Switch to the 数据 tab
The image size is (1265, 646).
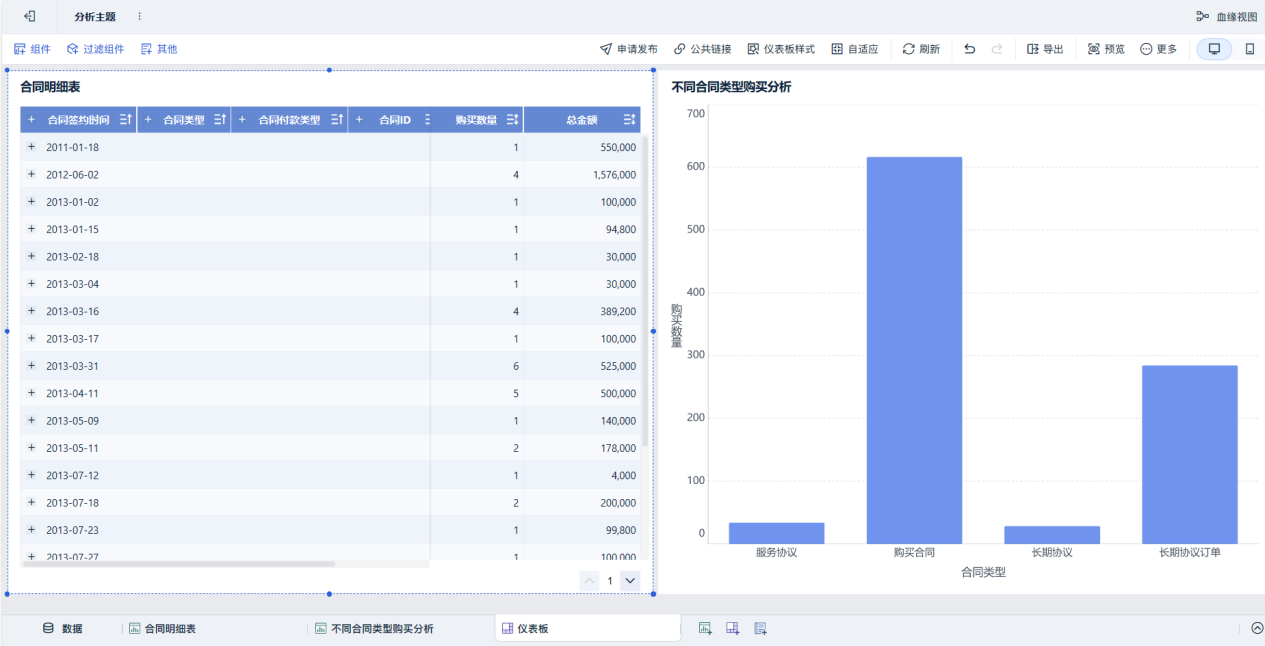click(62, 629)
